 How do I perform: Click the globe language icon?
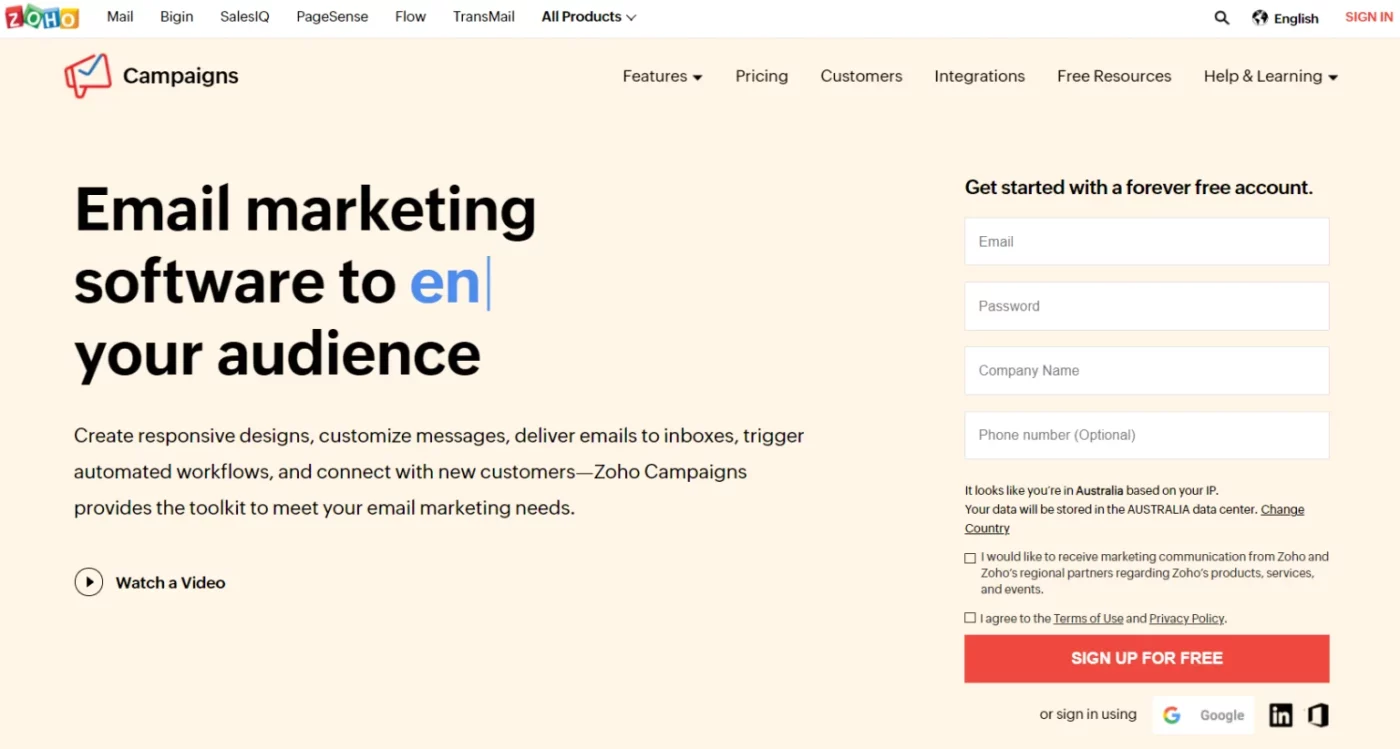pyautogui.click(x=1260, y=18)
